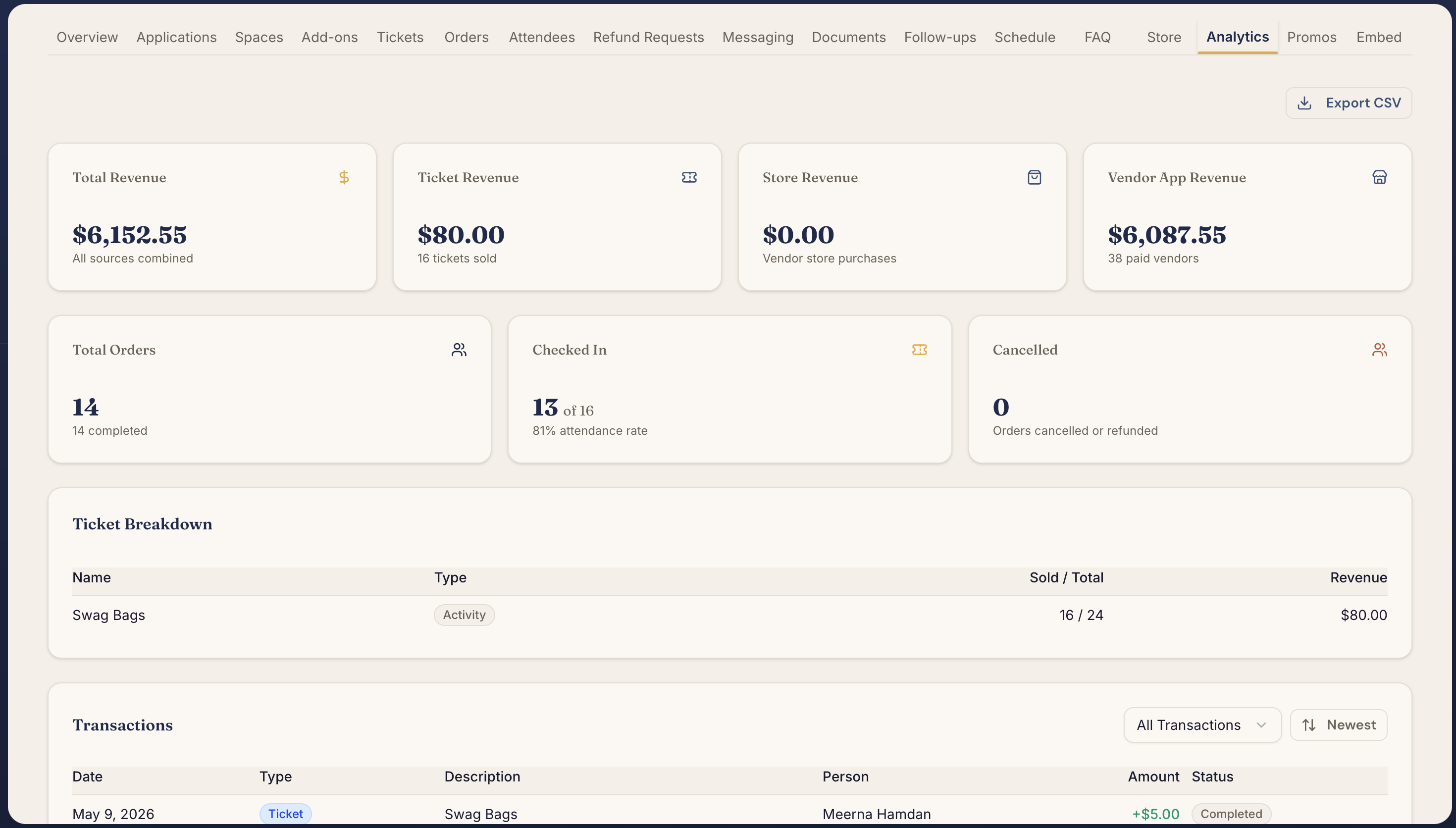This screenshot has height=828, width=1456.
Task: Go to the Messaging tab
Action: pyautogui.click(x=758, y=38)
